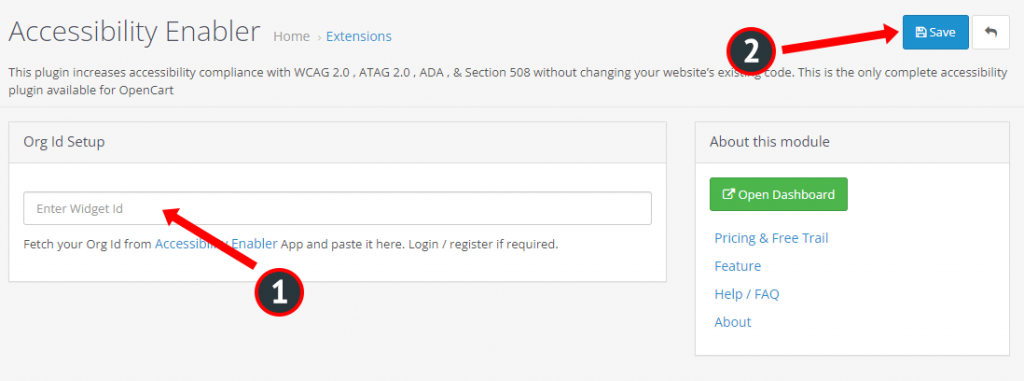1024x381 pixels.
Task: Save the Accessibility Enabler settings
Action: 935,32
